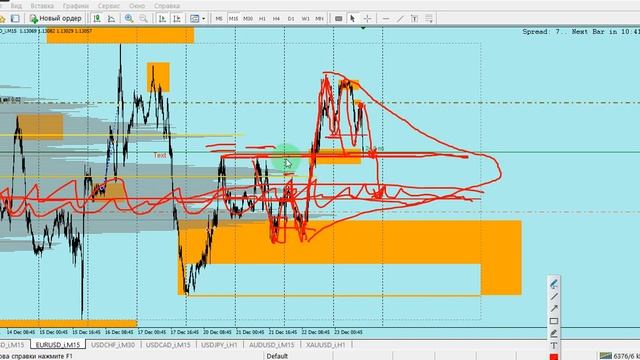Select the text label tool in top toolbar
The height and width of the screenshot is (360, 640).
click(x=414, y=18)
